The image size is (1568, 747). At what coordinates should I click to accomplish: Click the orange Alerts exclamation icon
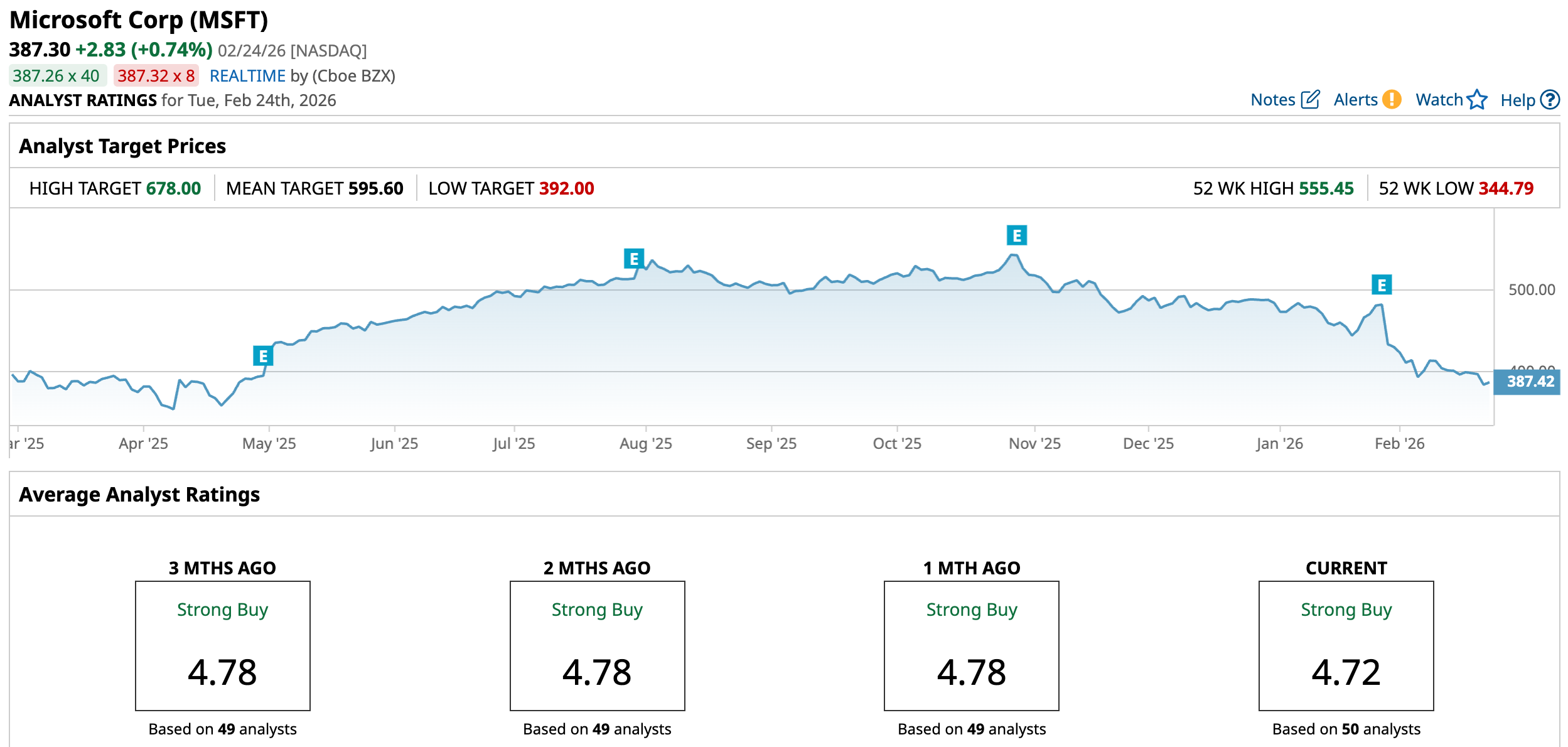pyautogui.click(x=1392, y=100)
